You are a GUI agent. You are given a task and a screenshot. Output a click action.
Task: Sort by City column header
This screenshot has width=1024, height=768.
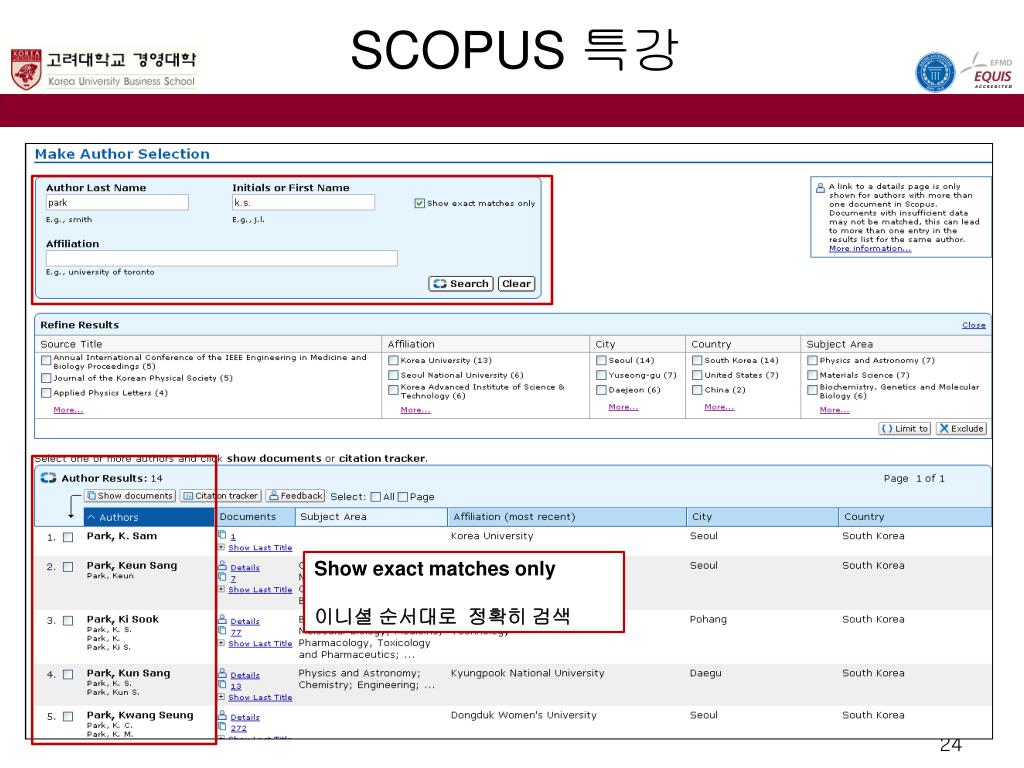[761, 517]
